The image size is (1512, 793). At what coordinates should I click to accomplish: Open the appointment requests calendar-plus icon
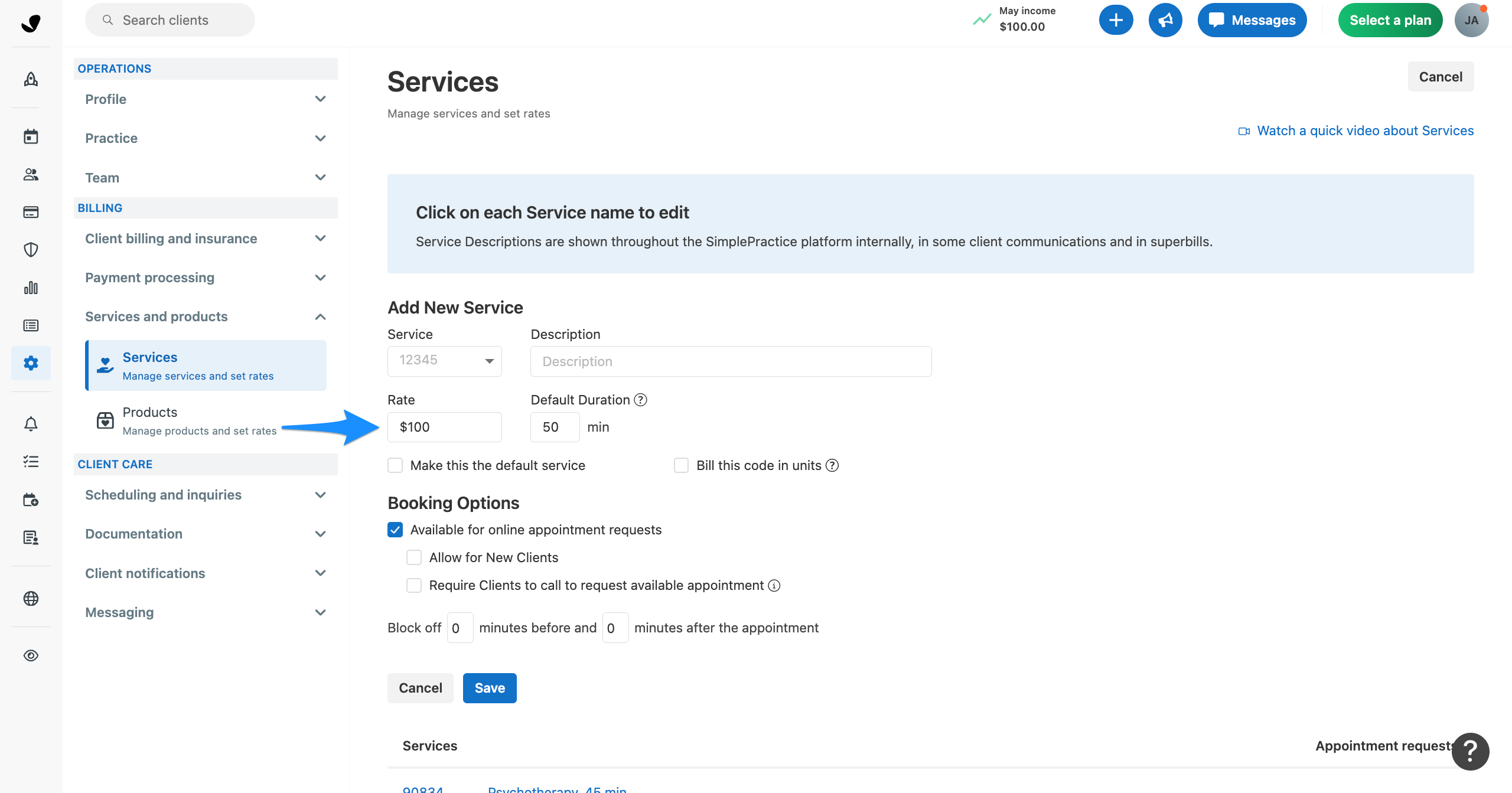[31, 500]
